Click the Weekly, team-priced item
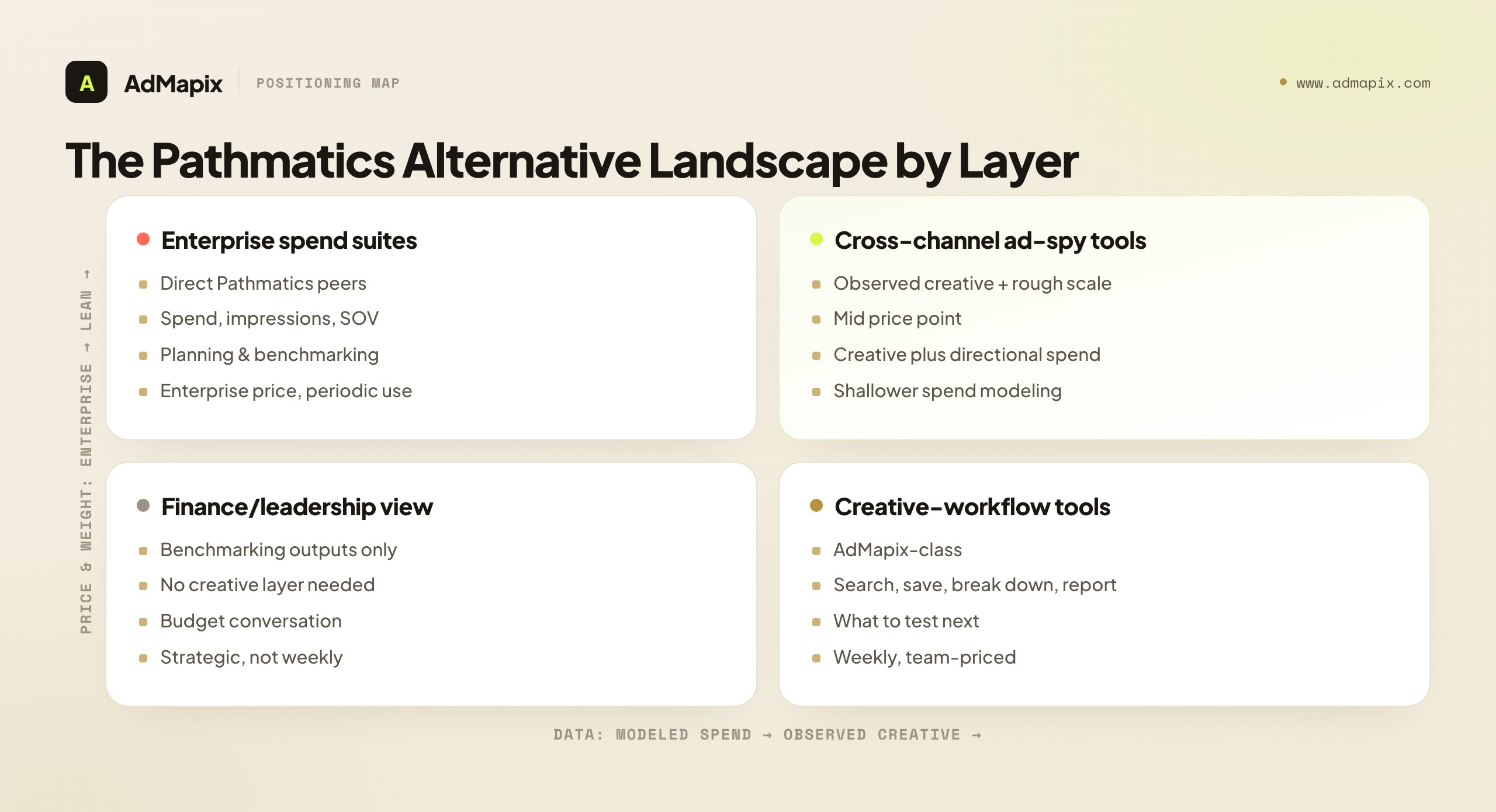This screenshot has height=812, width=1496. 924,657
